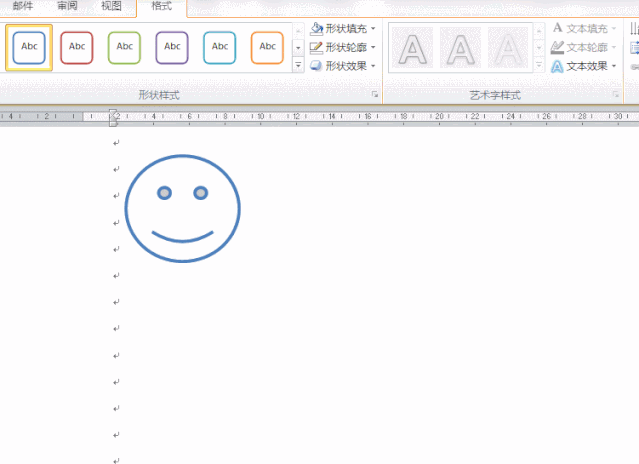Click the 形状填充 paint bucket icon
The width and height of the screenshot is (639, 464).
316,29
